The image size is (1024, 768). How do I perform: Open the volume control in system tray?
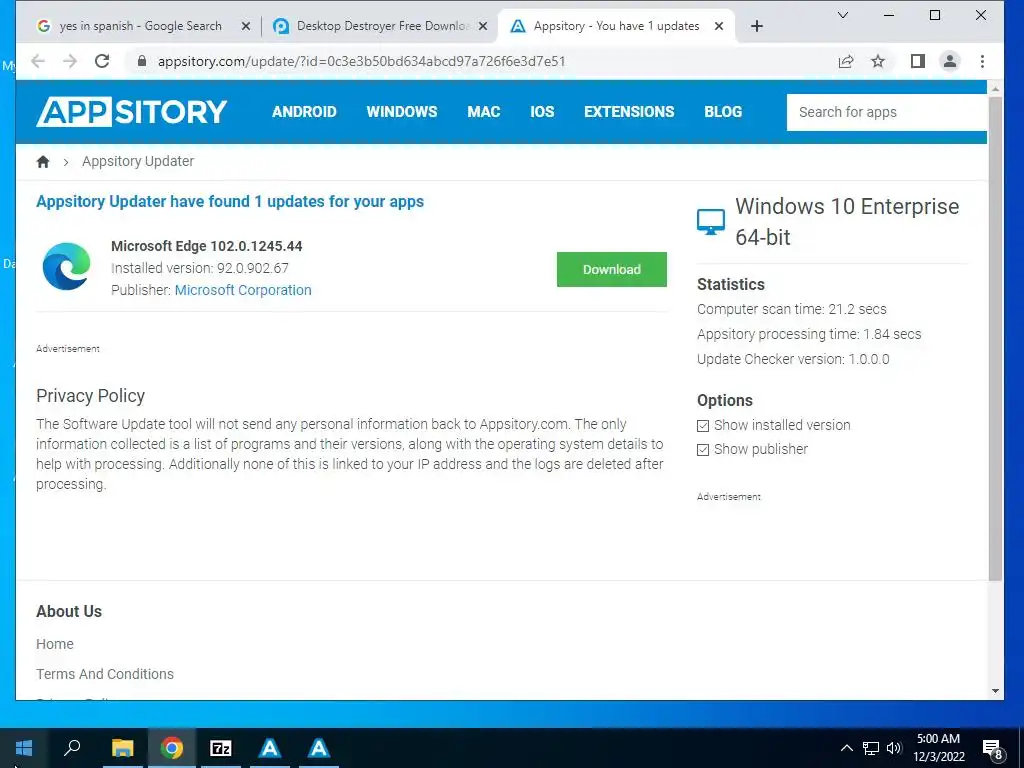coord(894,748)
